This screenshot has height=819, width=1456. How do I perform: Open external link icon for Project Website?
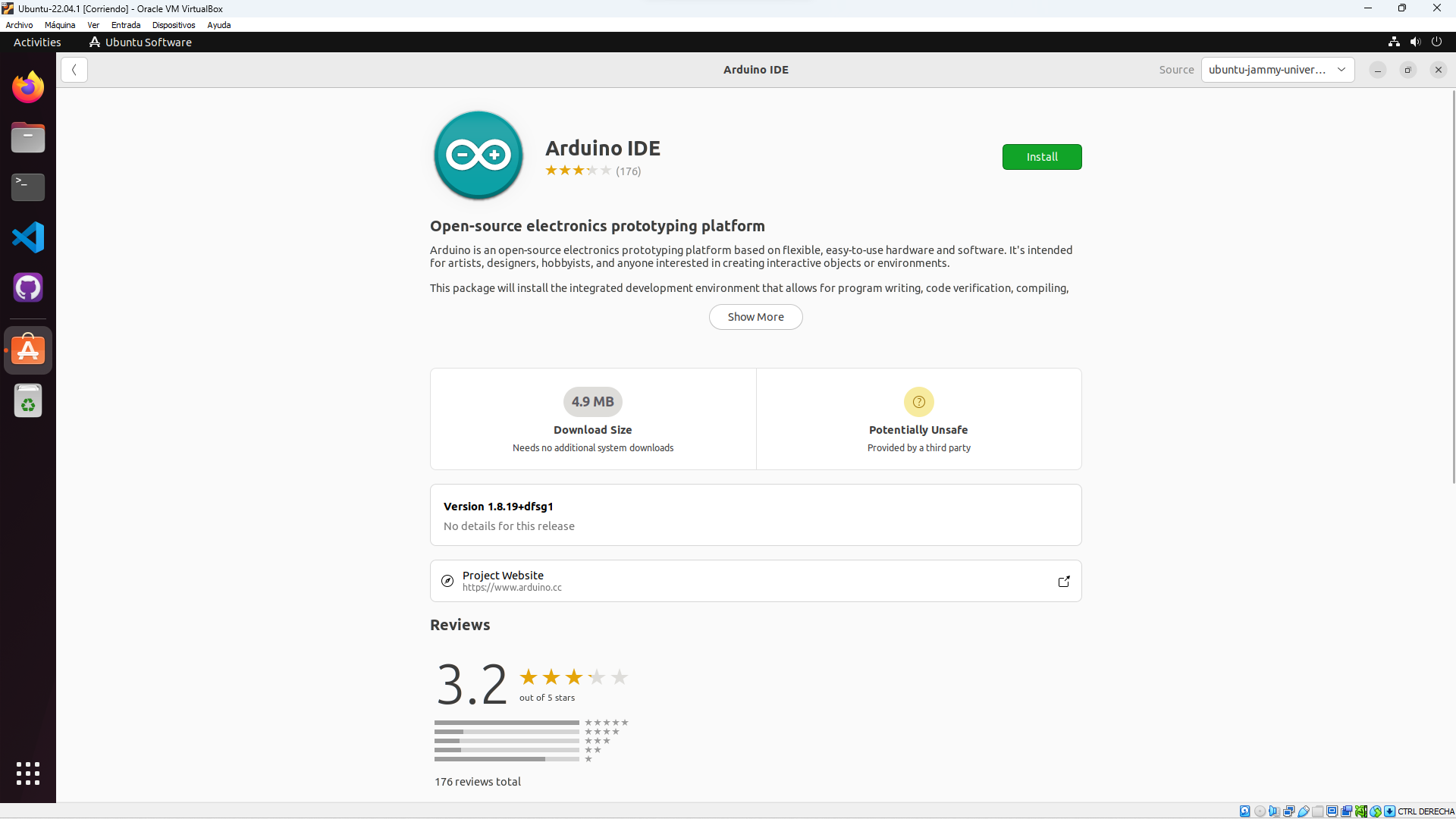(x=1064, y=581)
